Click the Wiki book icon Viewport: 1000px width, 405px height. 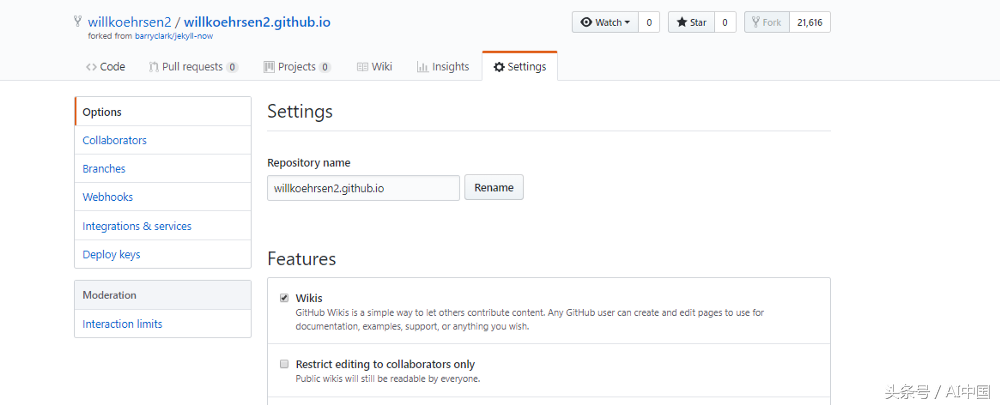[x=362, y=67]
